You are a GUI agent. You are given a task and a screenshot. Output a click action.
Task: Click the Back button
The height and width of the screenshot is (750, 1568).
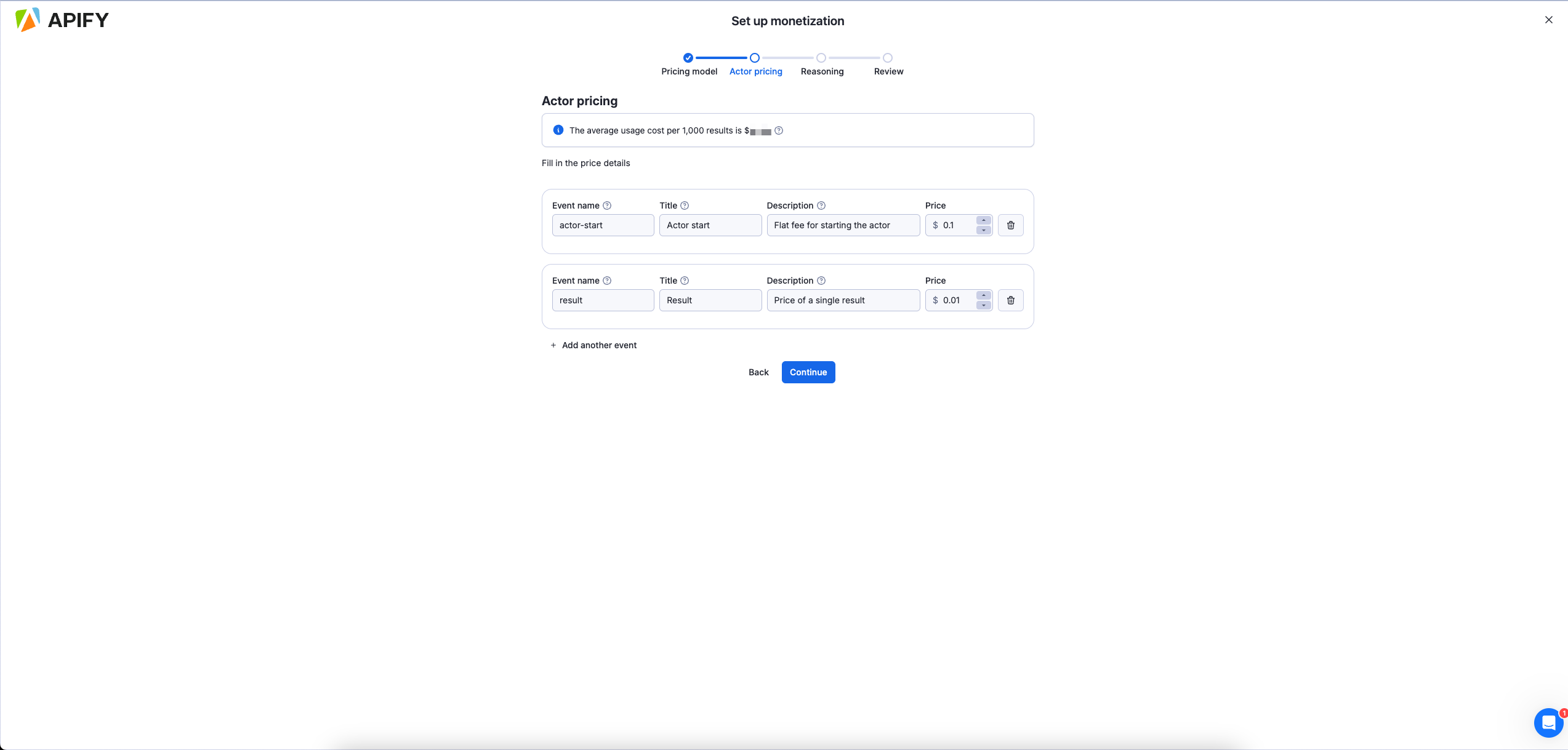758,372
